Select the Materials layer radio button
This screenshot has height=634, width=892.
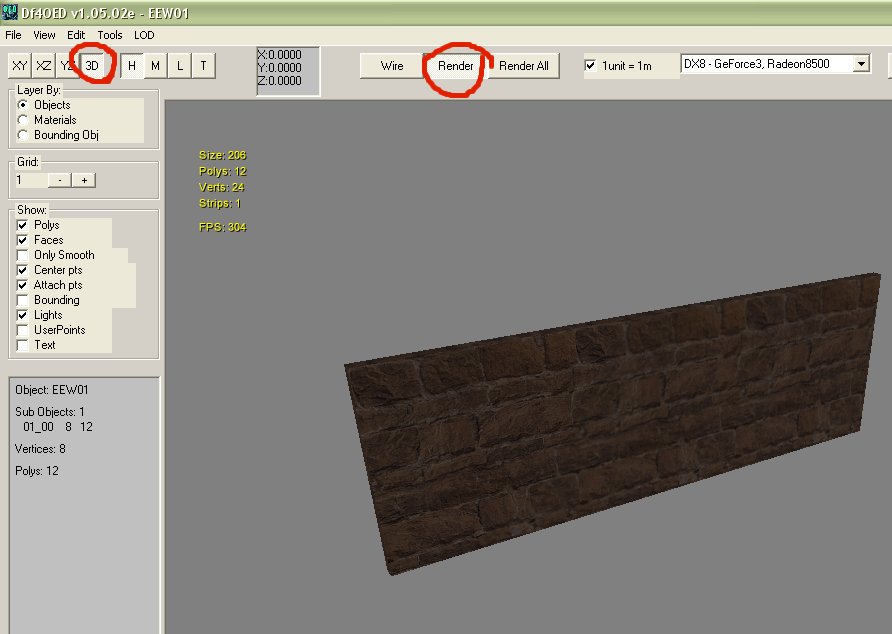click(x=23, y=120)
